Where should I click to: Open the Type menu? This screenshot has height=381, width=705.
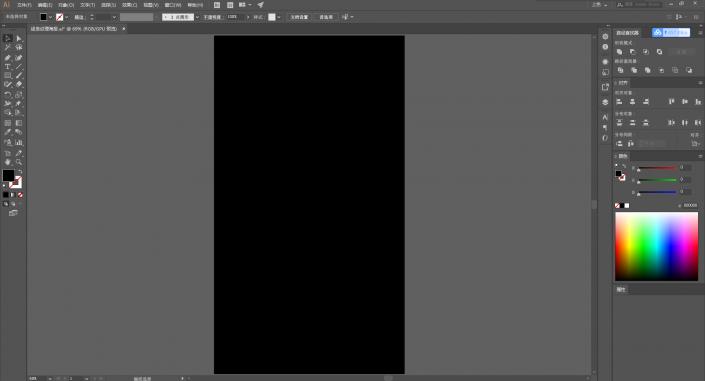[87, 5]
